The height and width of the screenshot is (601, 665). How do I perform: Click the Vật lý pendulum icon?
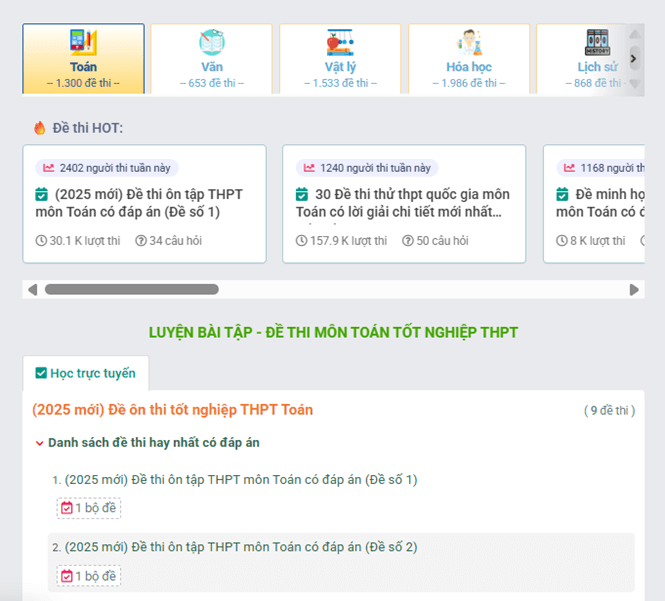click(x=339, y=43)
